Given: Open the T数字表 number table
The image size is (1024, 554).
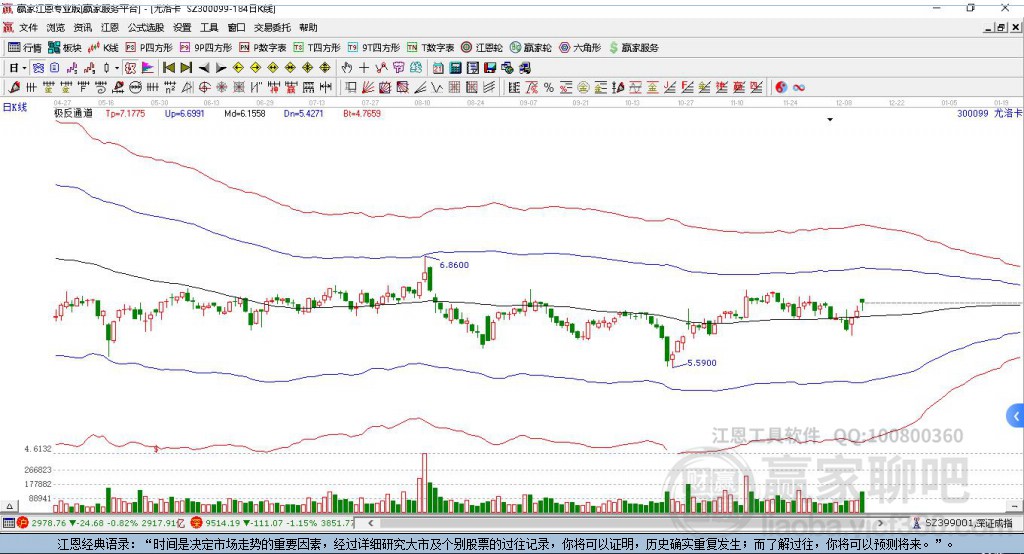Looking at the screenshot, I should pyautogui.click(x=430, y=48).
